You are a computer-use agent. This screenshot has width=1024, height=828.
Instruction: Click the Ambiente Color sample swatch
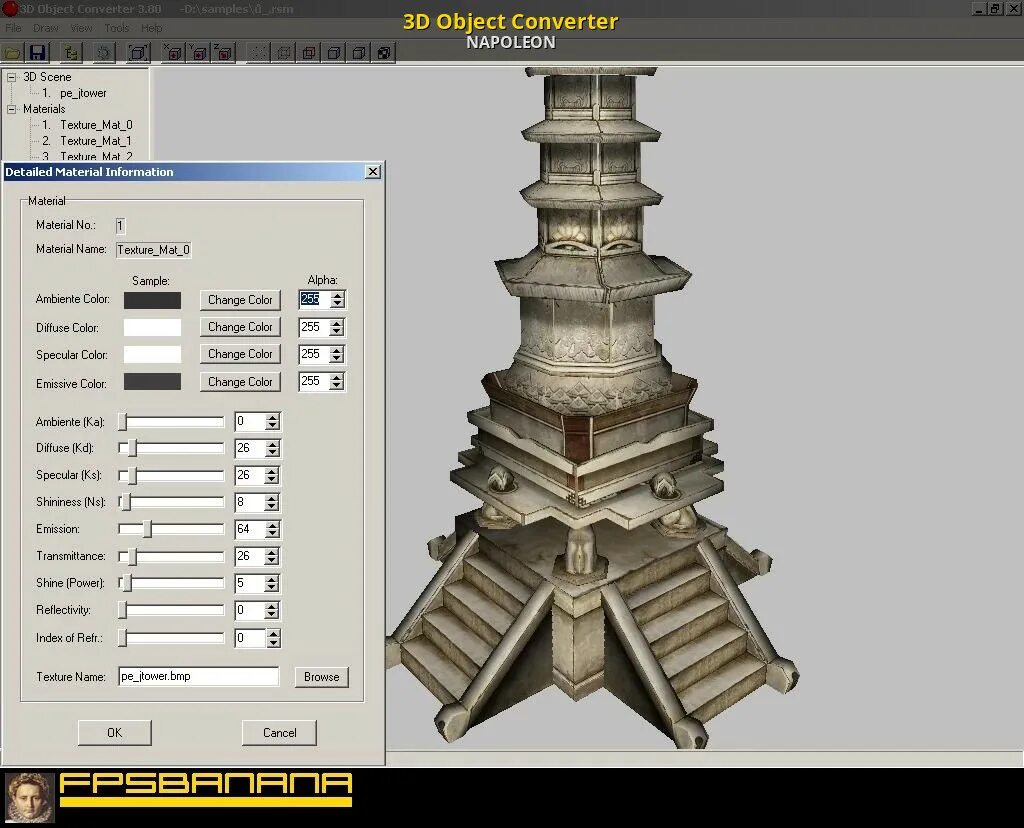152,300
